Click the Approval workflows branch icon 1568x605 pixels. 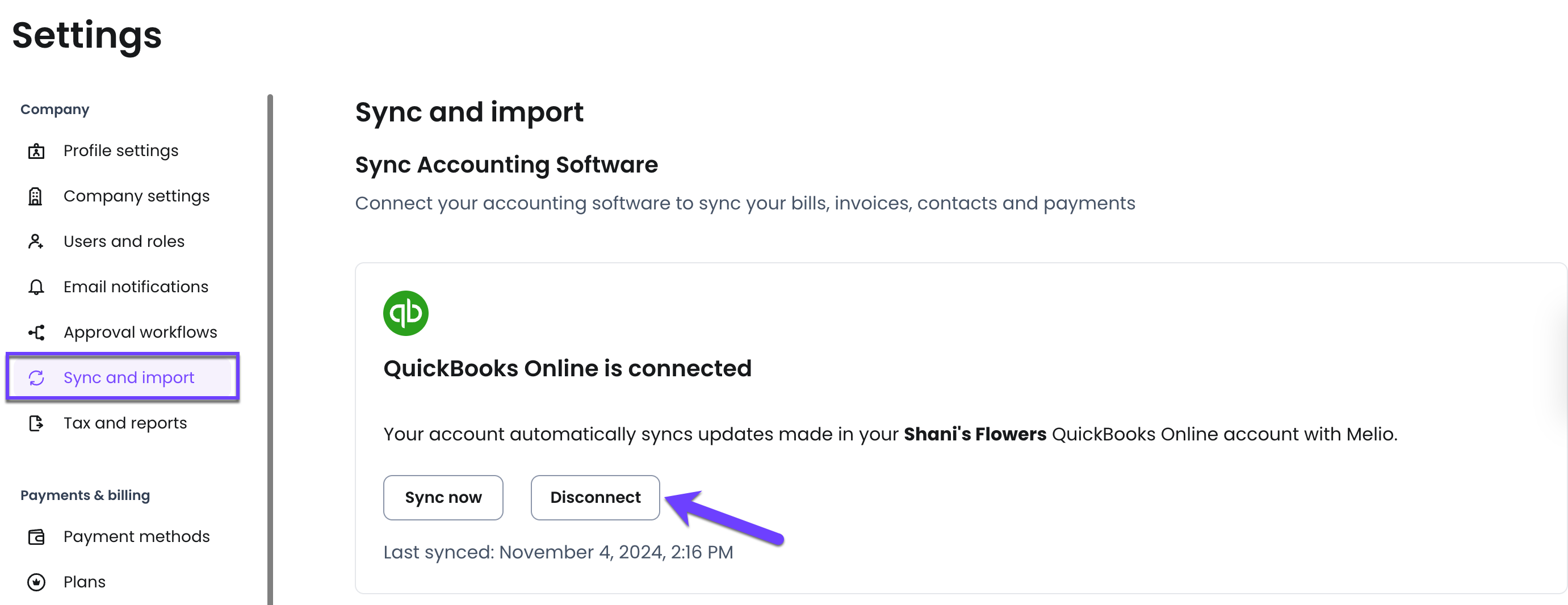pyautogui.click(x=36, y=333)
